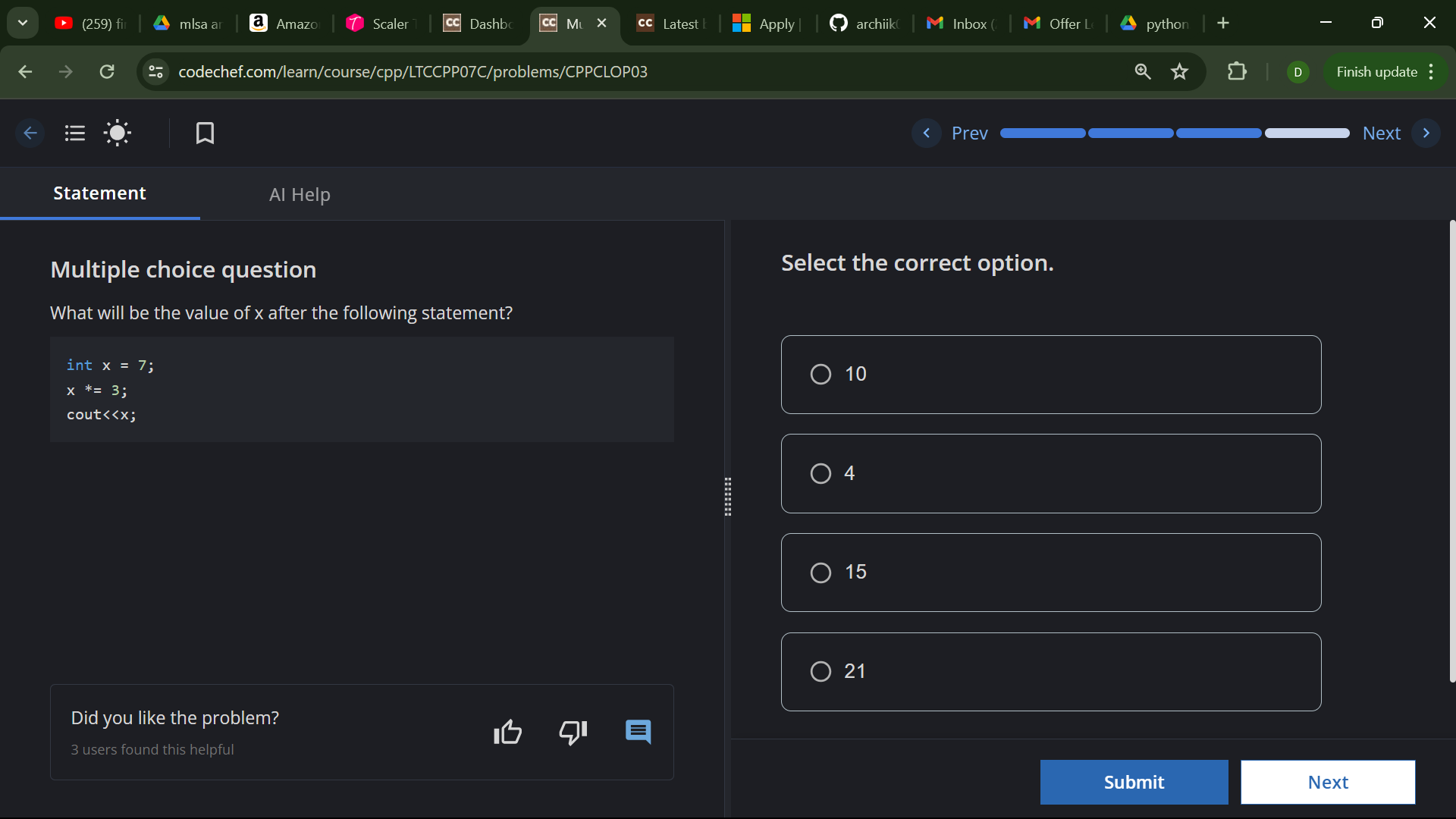Click the Prev chevron arrow

[x=926, y=133]
